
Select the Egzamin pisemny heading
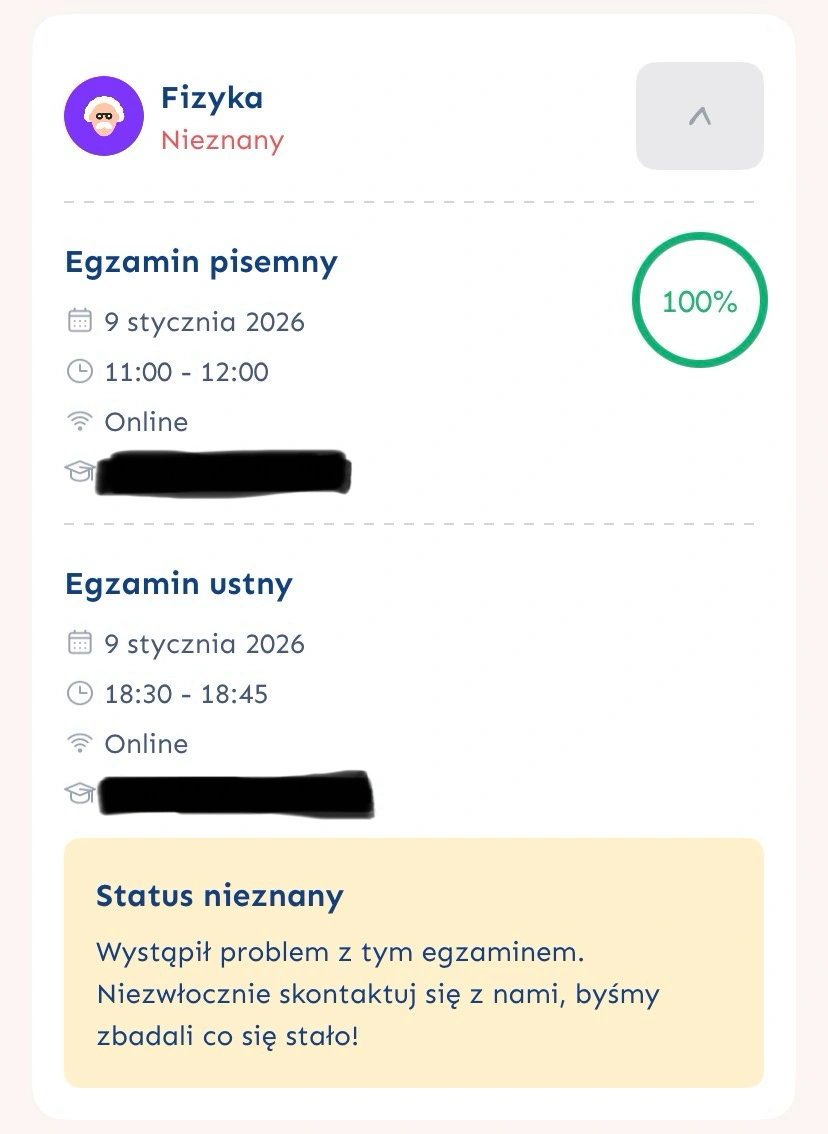point(201,262)
